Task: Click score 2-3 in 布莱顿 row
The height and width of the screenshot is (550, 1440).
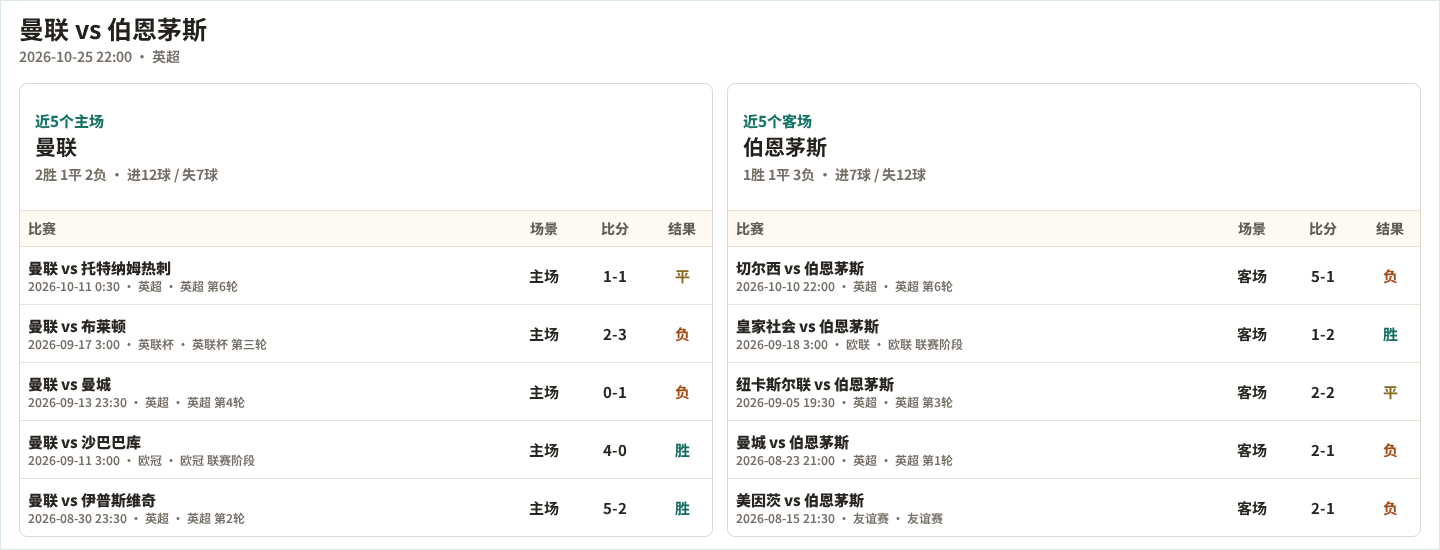Action: coord(615,334)
